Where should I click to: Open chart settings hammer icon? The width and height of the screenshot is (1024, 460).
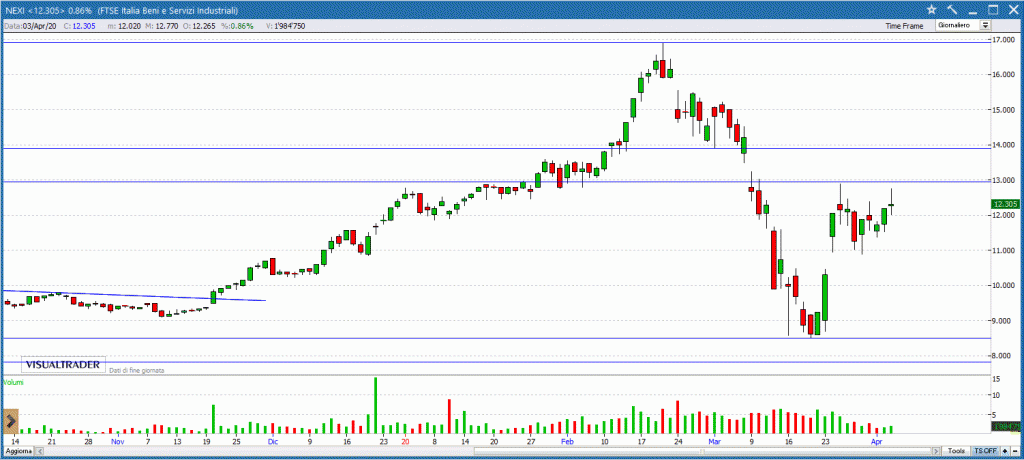pos(952,10)
